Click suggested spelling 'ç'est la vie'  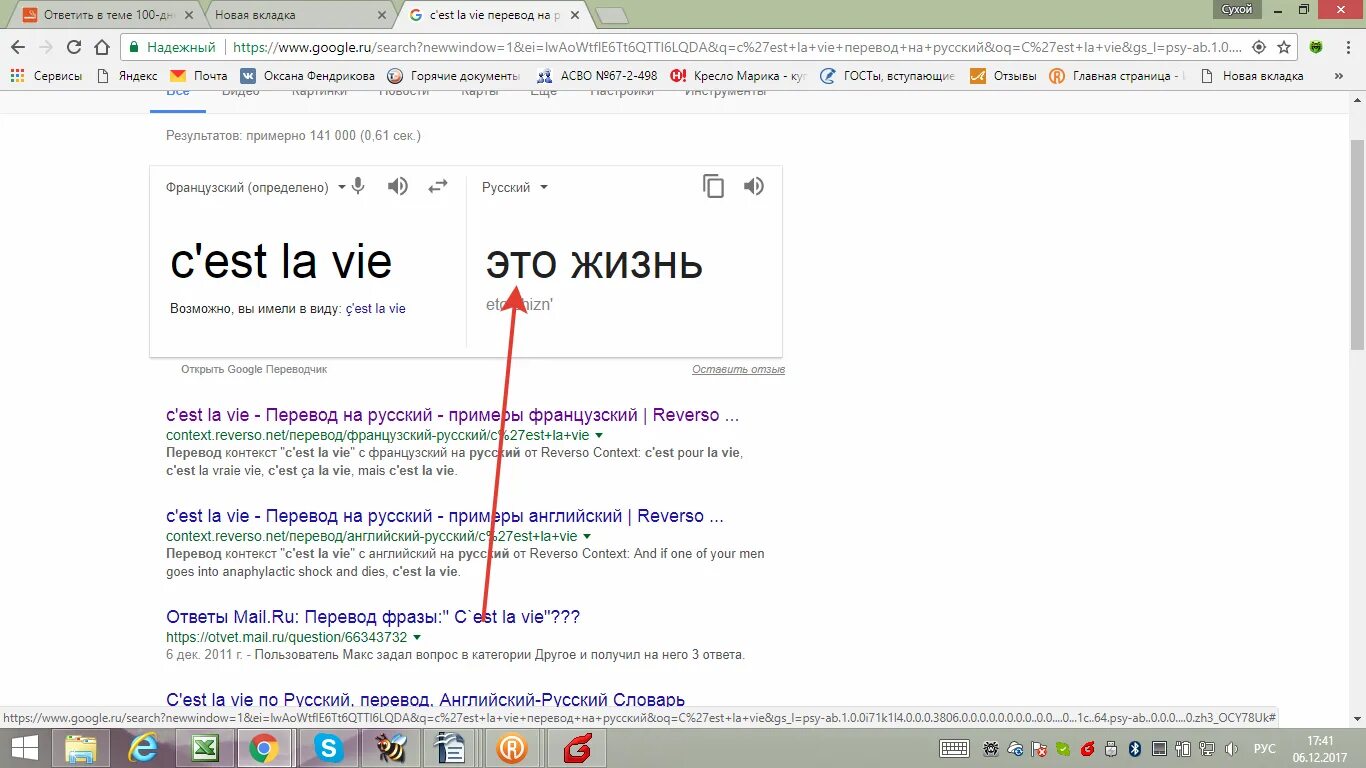(x=376, y=309)
